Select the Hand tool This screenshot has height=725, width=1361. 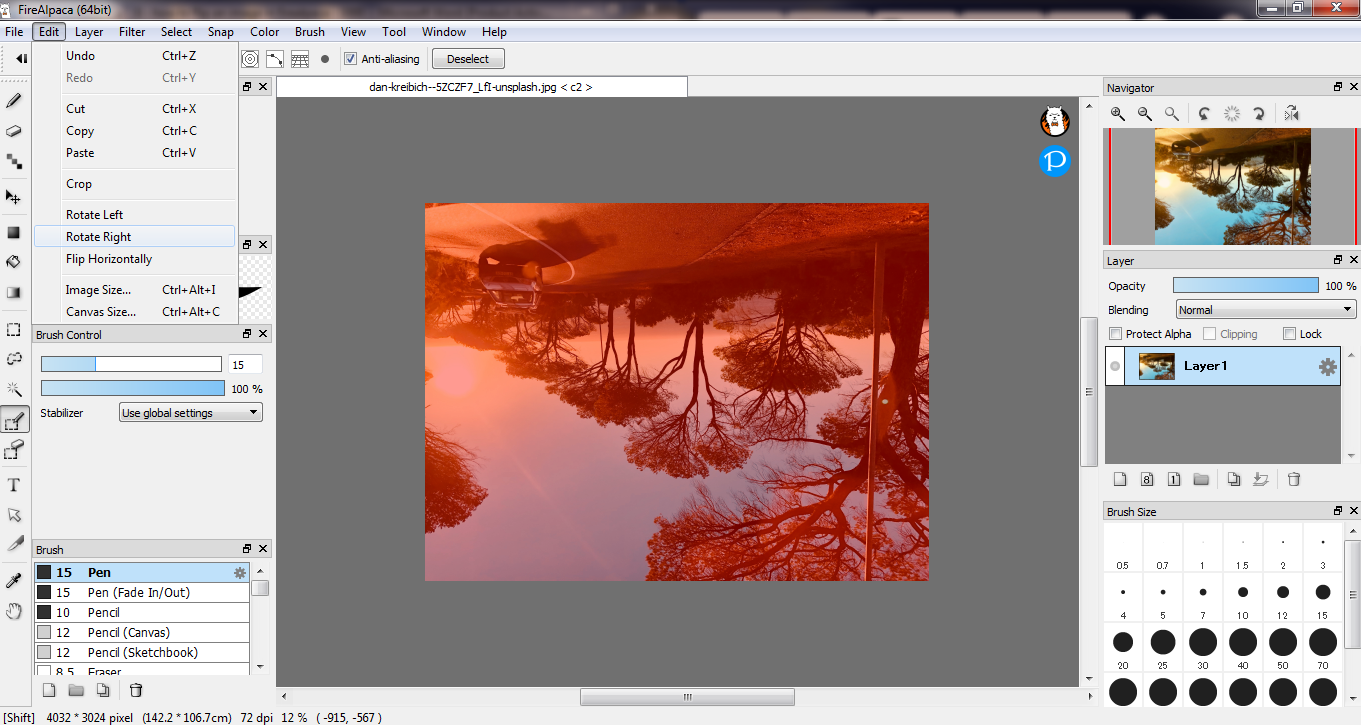(x=14, y=611)
